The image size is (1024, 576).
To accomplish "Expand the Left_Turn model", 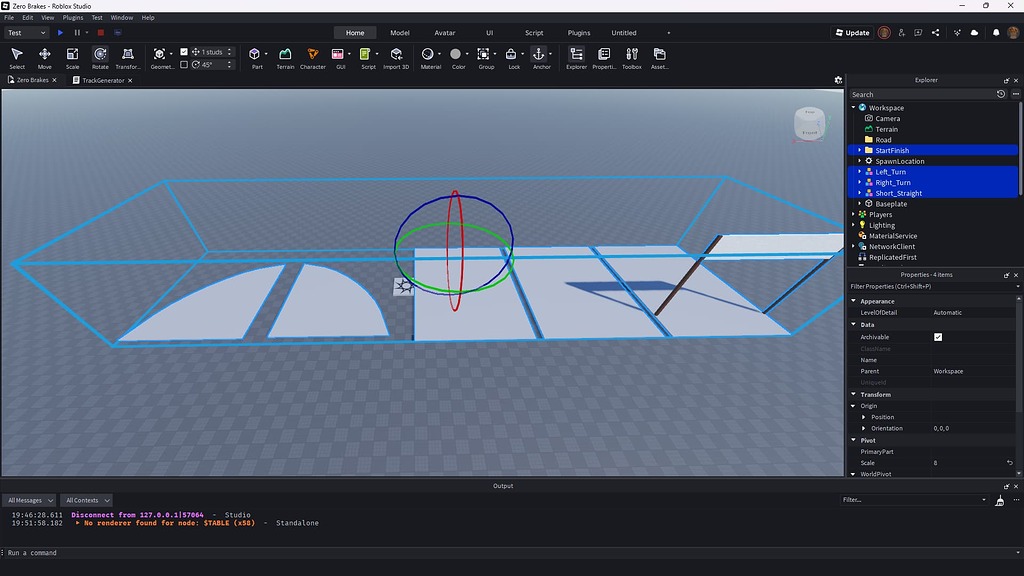I will (860, 172).
